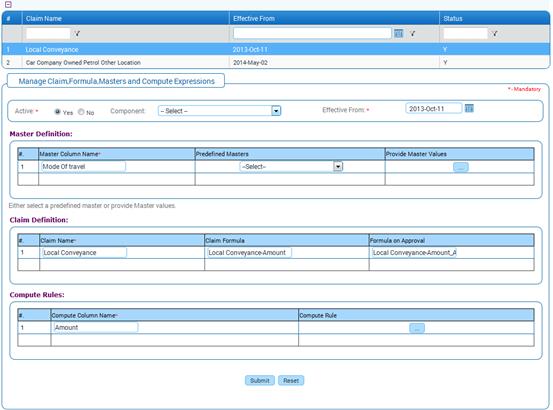
Task: Select the Car Company Owned Petrol Other Location row
Action: click(276, 62)
